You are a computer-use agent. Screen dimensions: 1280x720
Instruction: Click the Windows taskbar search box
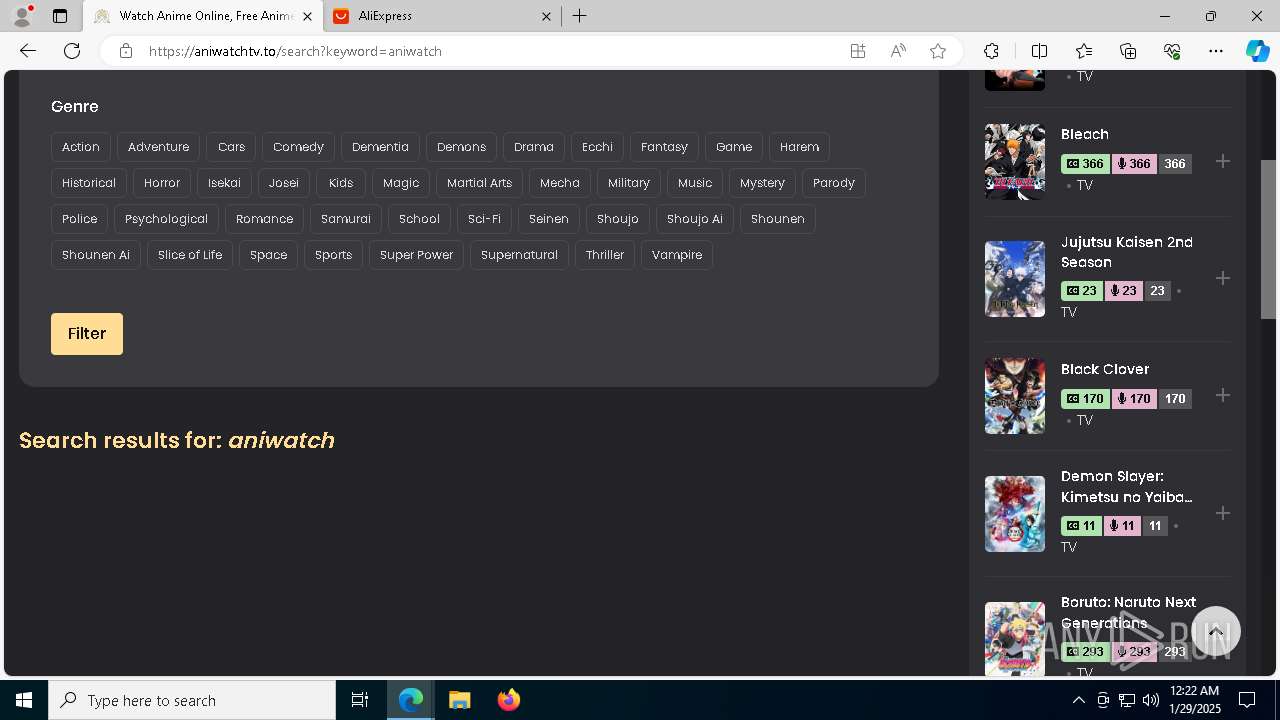pos(192,700)
